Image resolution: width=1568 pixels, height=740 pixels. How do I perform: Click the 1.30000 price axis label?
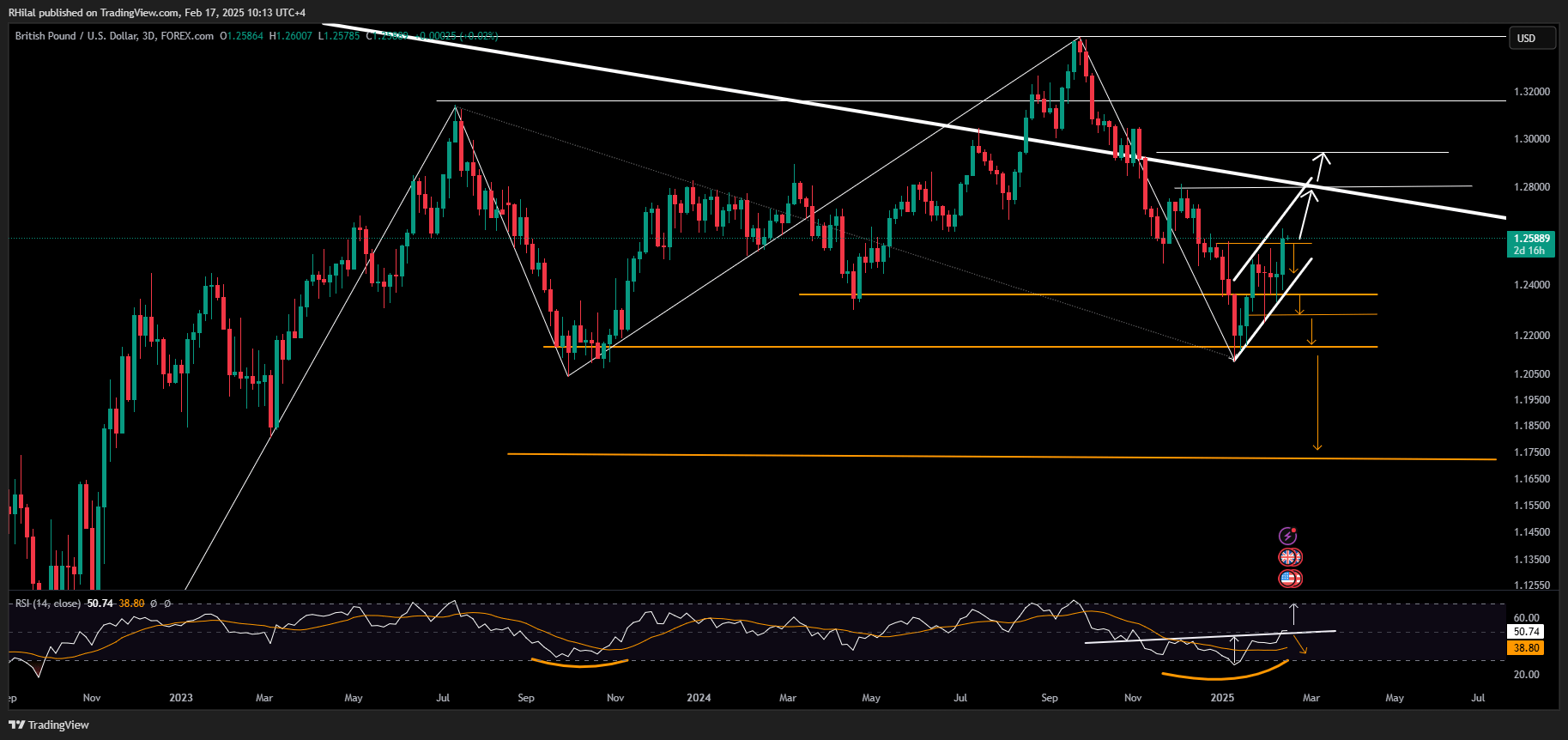pos(1532,139)
